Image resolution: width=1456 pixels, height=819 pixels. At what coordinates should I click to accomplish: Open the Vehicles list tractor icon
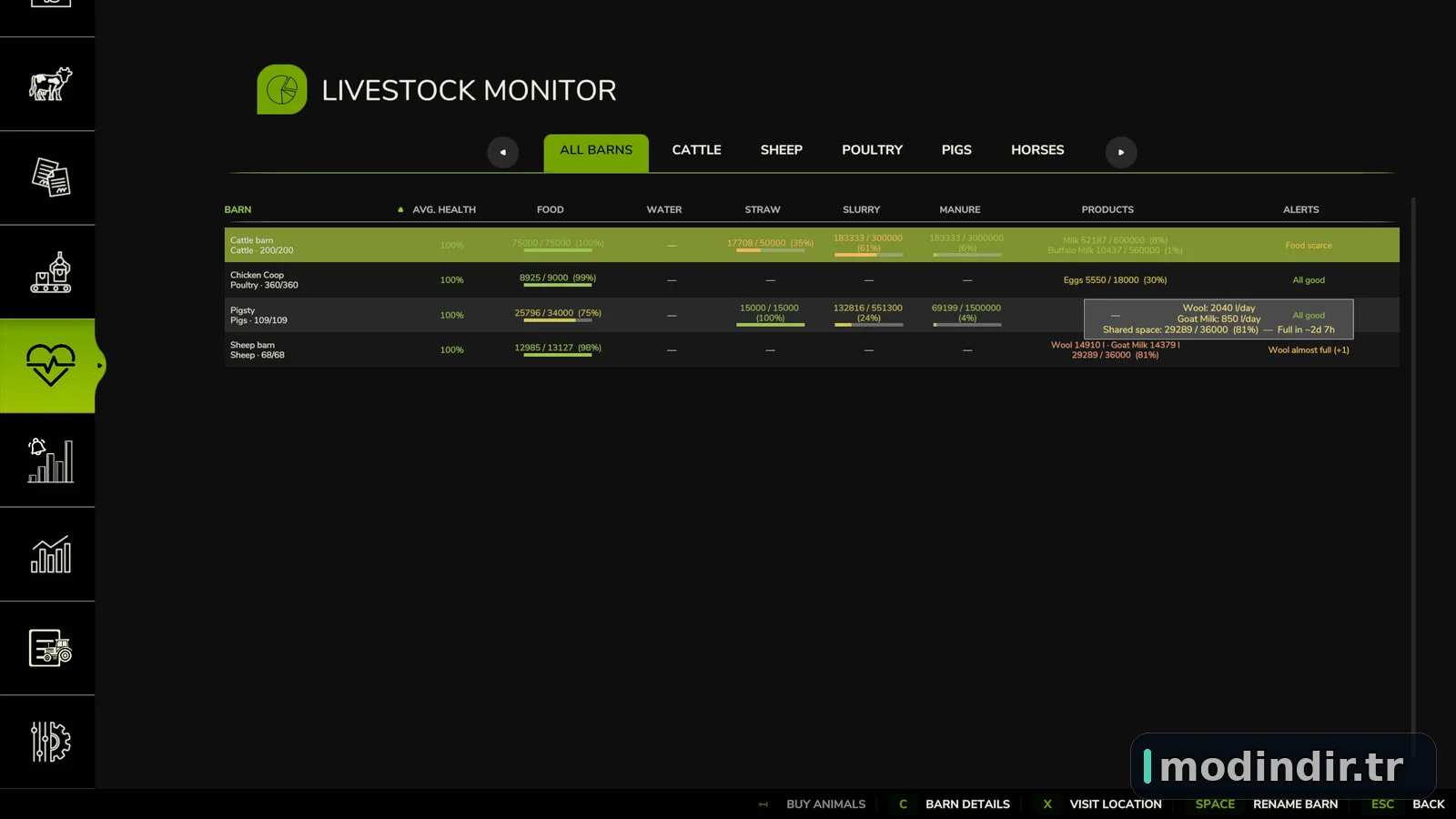tap(50, 648)
